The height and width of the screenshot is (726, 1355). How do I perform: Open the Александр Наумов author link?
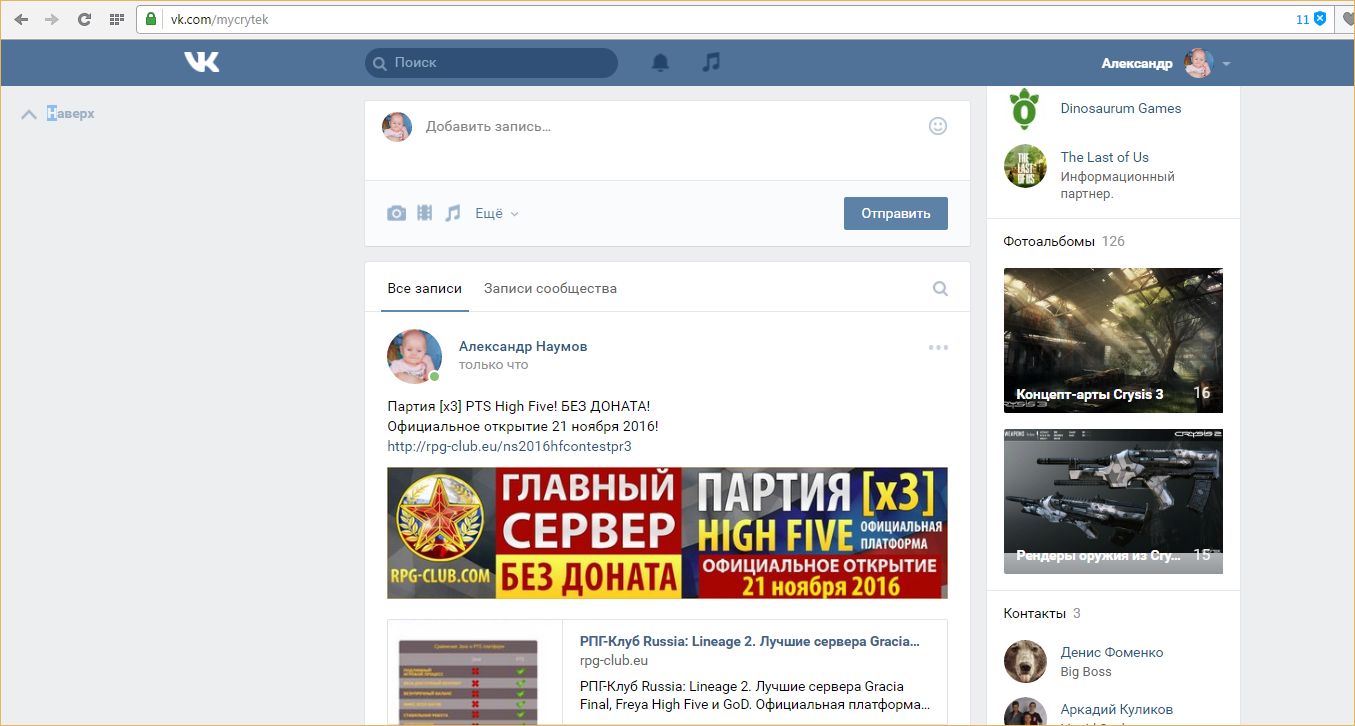[x=523, y=346]
